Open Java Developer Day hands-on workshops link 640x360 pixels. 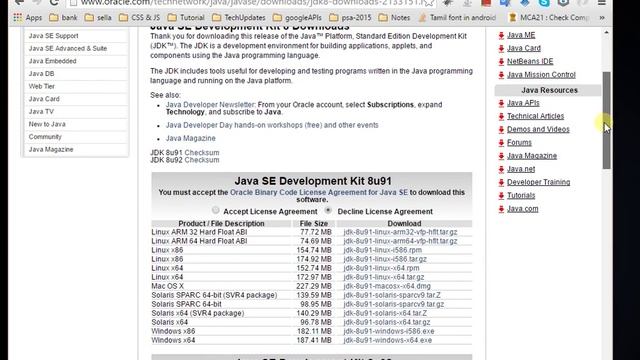point(272,125)
